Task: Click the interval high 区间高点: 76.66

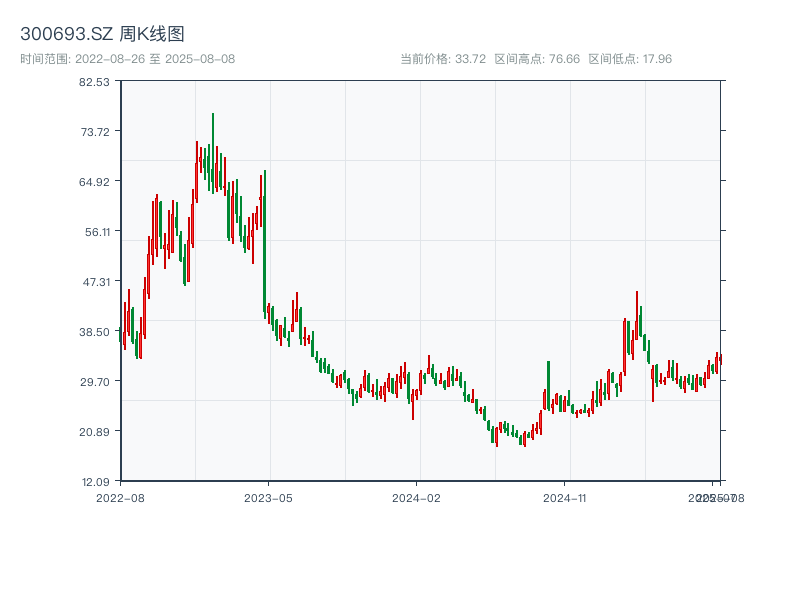Action: click(537, 59)
